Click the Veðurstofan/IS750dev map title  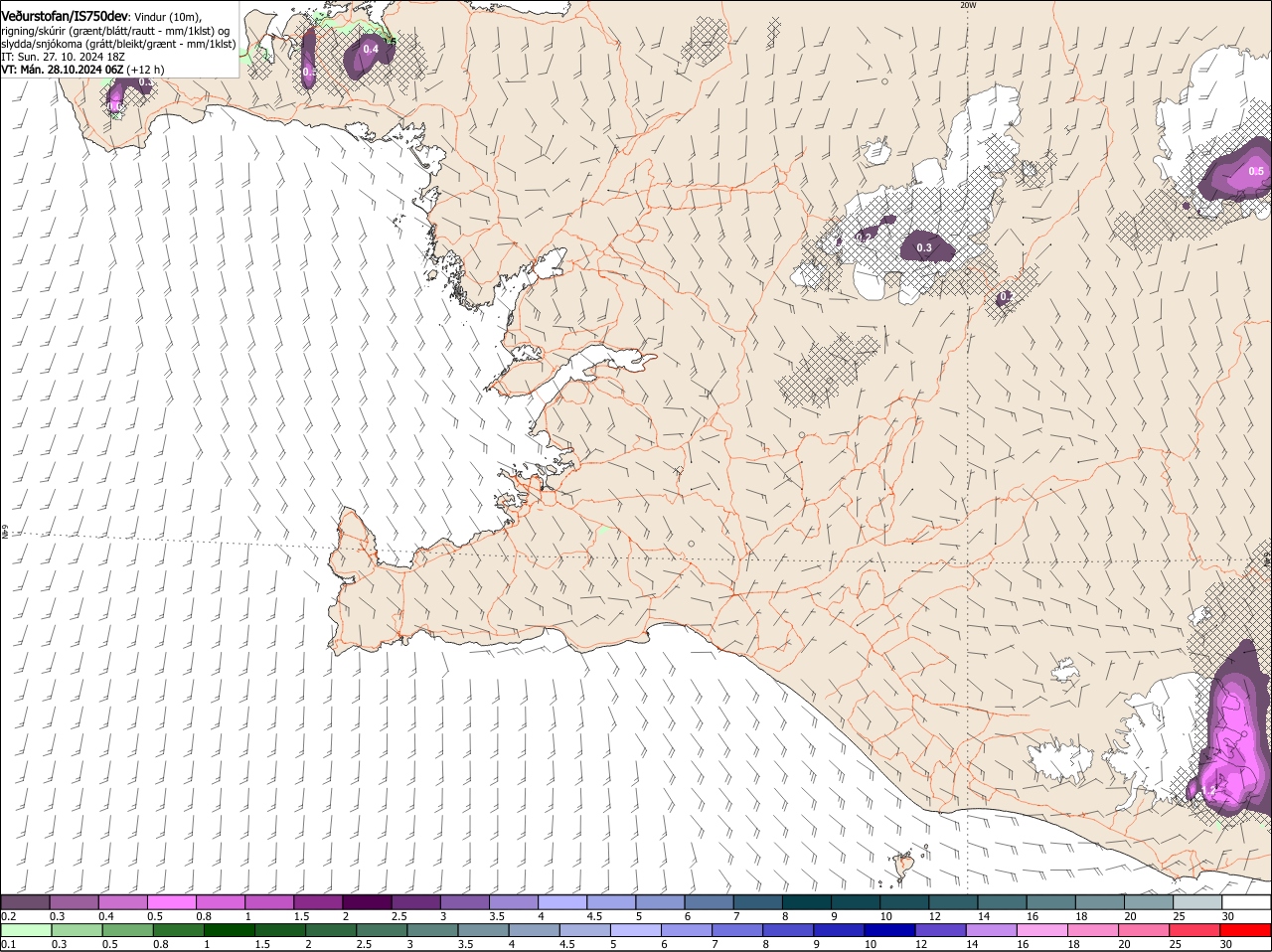[x=65, y=16]
